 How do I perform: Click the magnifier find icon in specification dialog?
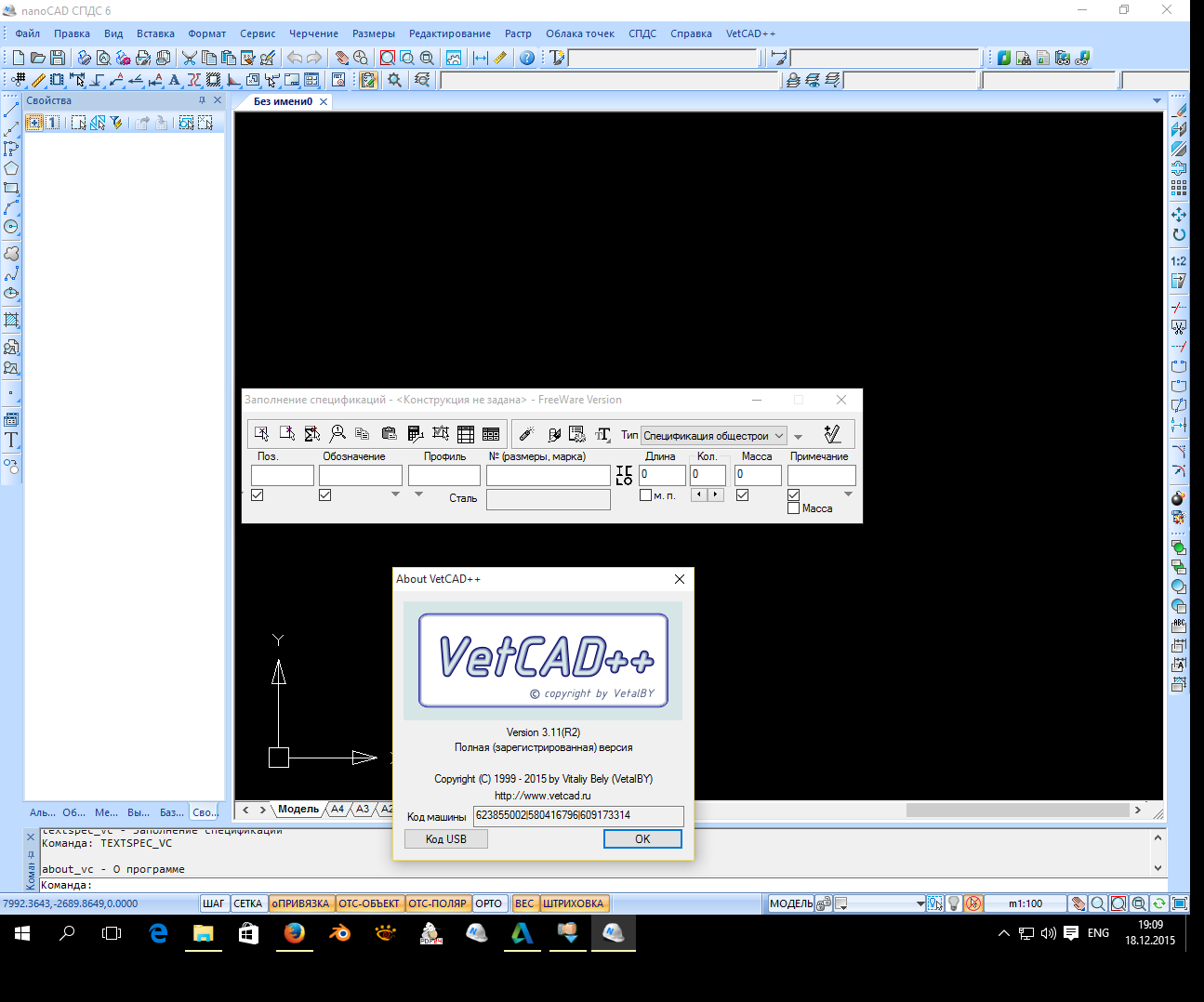tap(337, 434)
